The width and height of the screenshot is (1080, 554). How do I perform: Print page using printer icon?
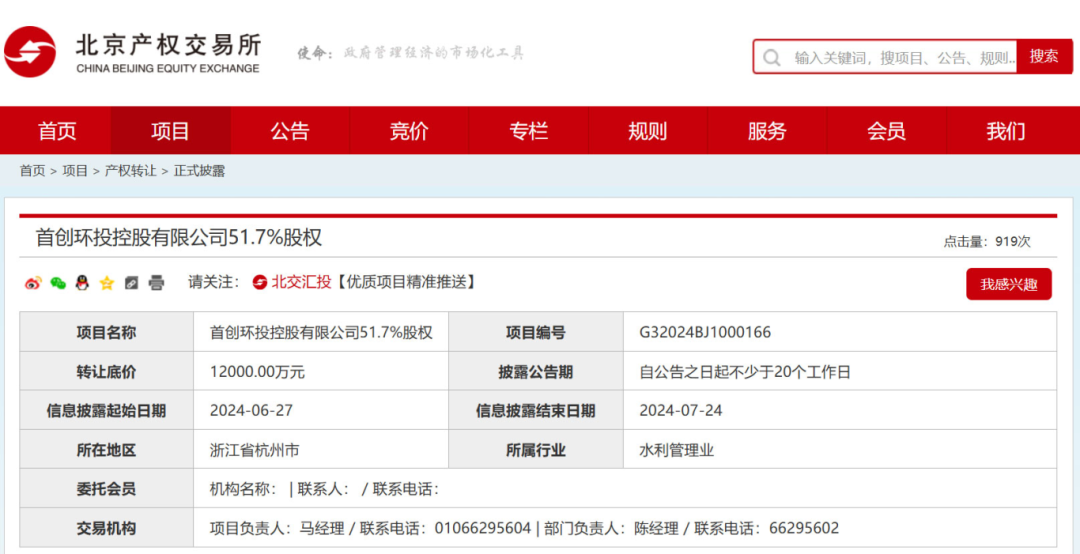pyautogui.click(x=157, y=283)
